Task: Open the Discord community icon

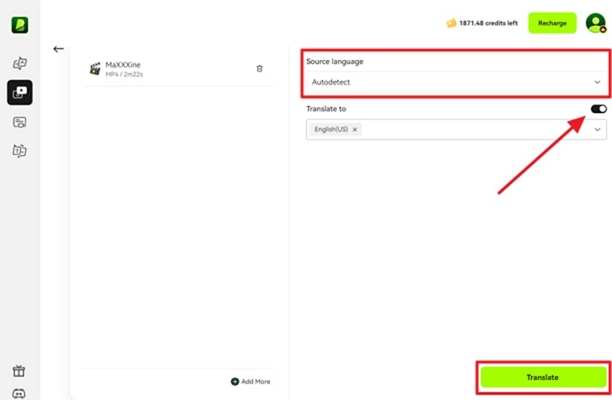Action: 19,392
